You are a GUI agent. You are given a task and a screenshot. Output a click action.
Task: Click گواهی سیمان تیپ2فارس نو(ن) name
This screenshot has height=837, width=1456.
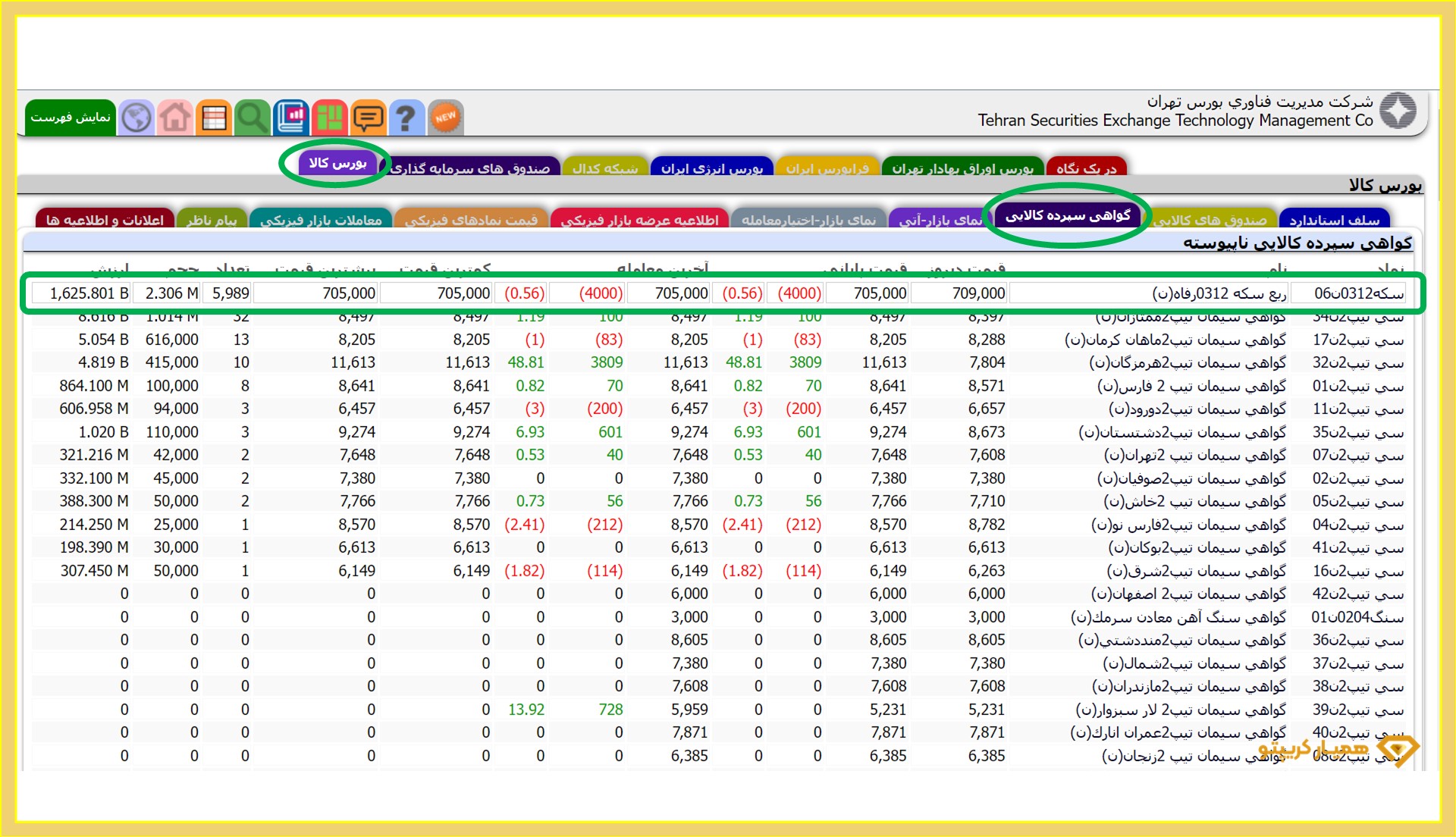(1189, 525)
